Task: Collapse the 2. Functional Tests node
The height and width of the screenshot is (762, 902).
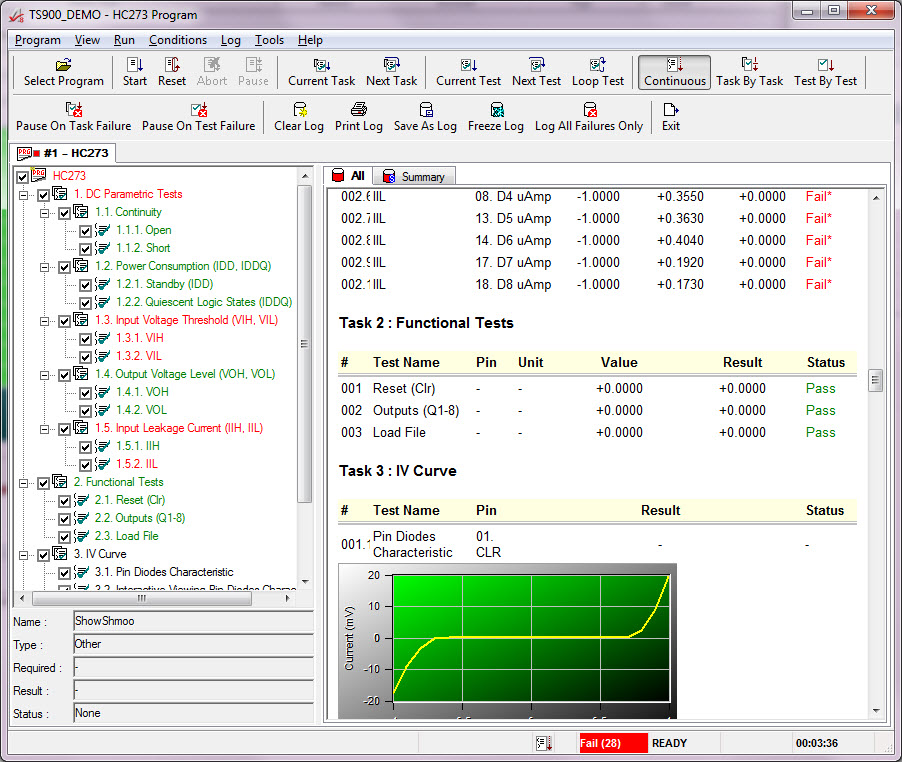Action: click(x=25, y=482)
